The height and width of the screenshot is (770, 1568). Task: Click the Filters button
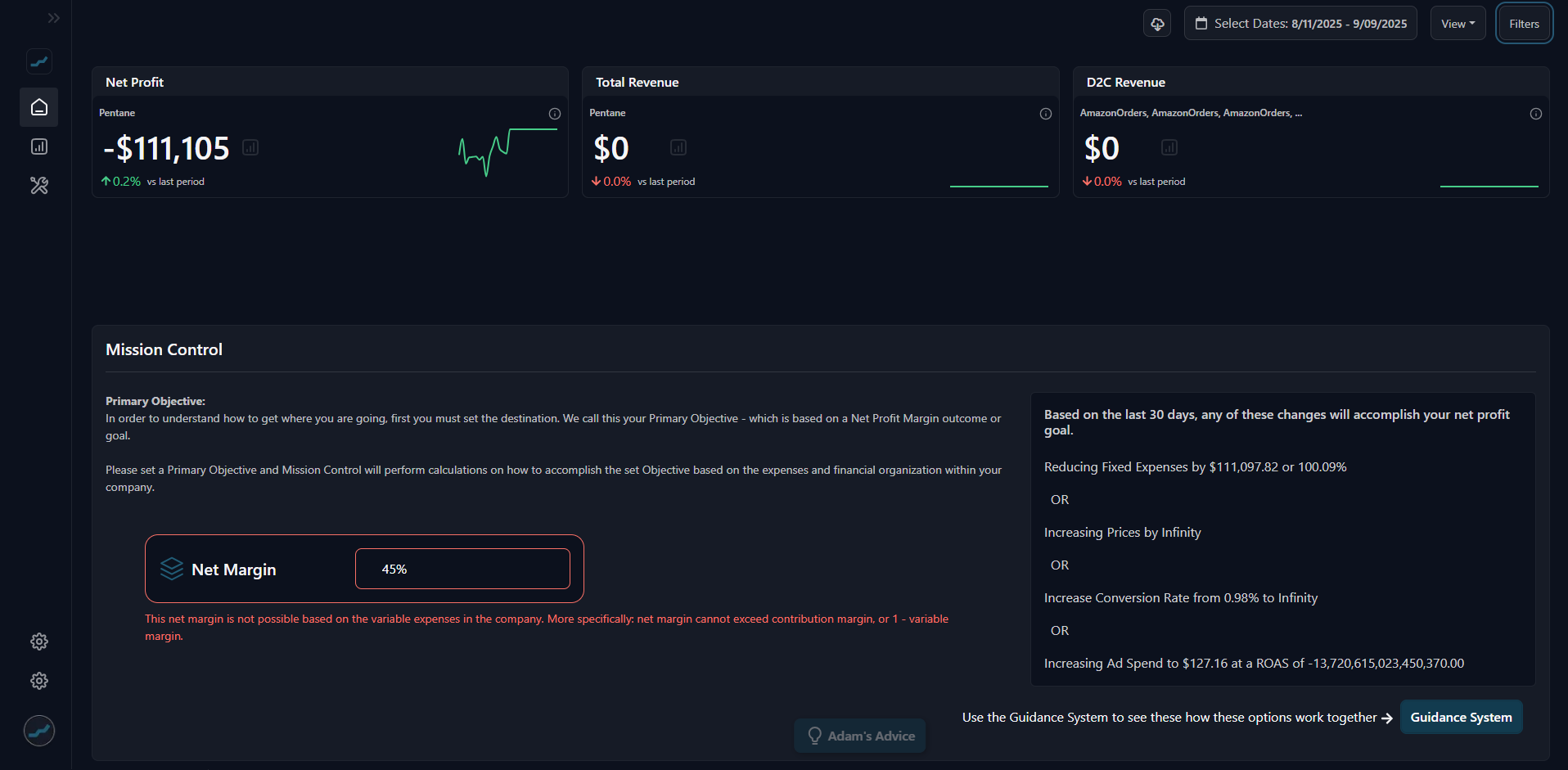1523,23
